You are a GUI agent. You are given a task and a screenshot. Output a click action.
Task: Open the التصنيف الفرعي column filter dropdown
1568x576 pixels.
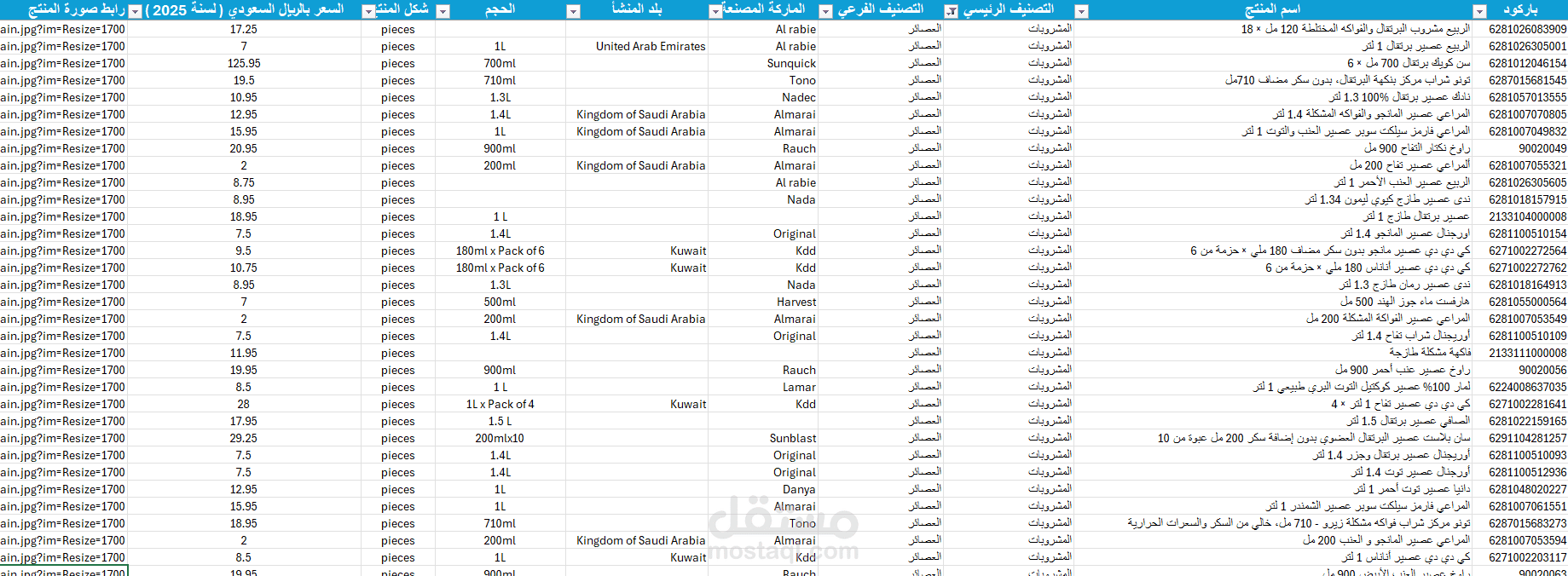coord(825,11)
